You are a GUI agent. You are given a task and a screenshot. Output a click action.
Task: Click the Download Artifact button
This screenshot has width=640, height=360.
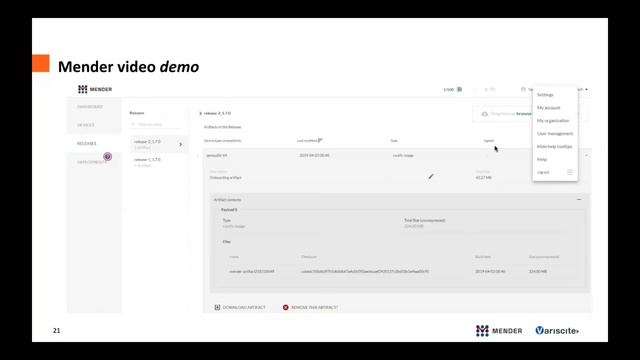tap(240, 307)
